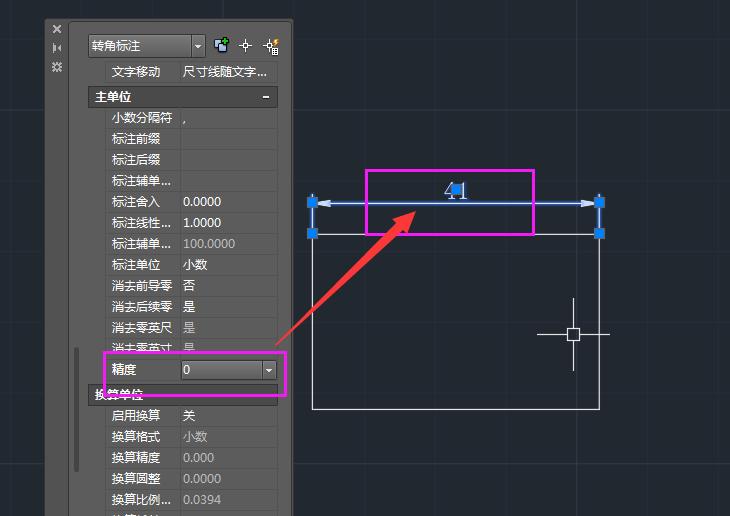Screen dimensions: 730x516
Task: Click the 消去后续零 row value 是
Action: (189, 306)
